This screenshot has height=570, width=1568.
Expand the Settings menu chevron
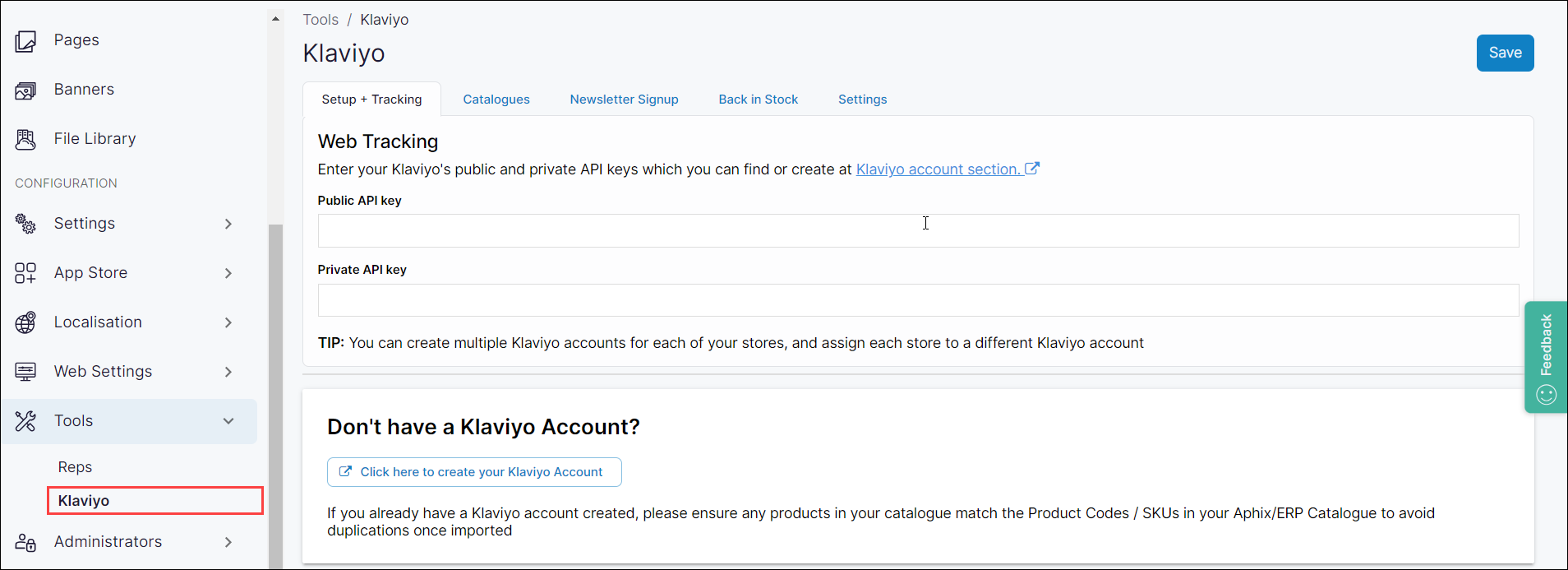(228, 224)
